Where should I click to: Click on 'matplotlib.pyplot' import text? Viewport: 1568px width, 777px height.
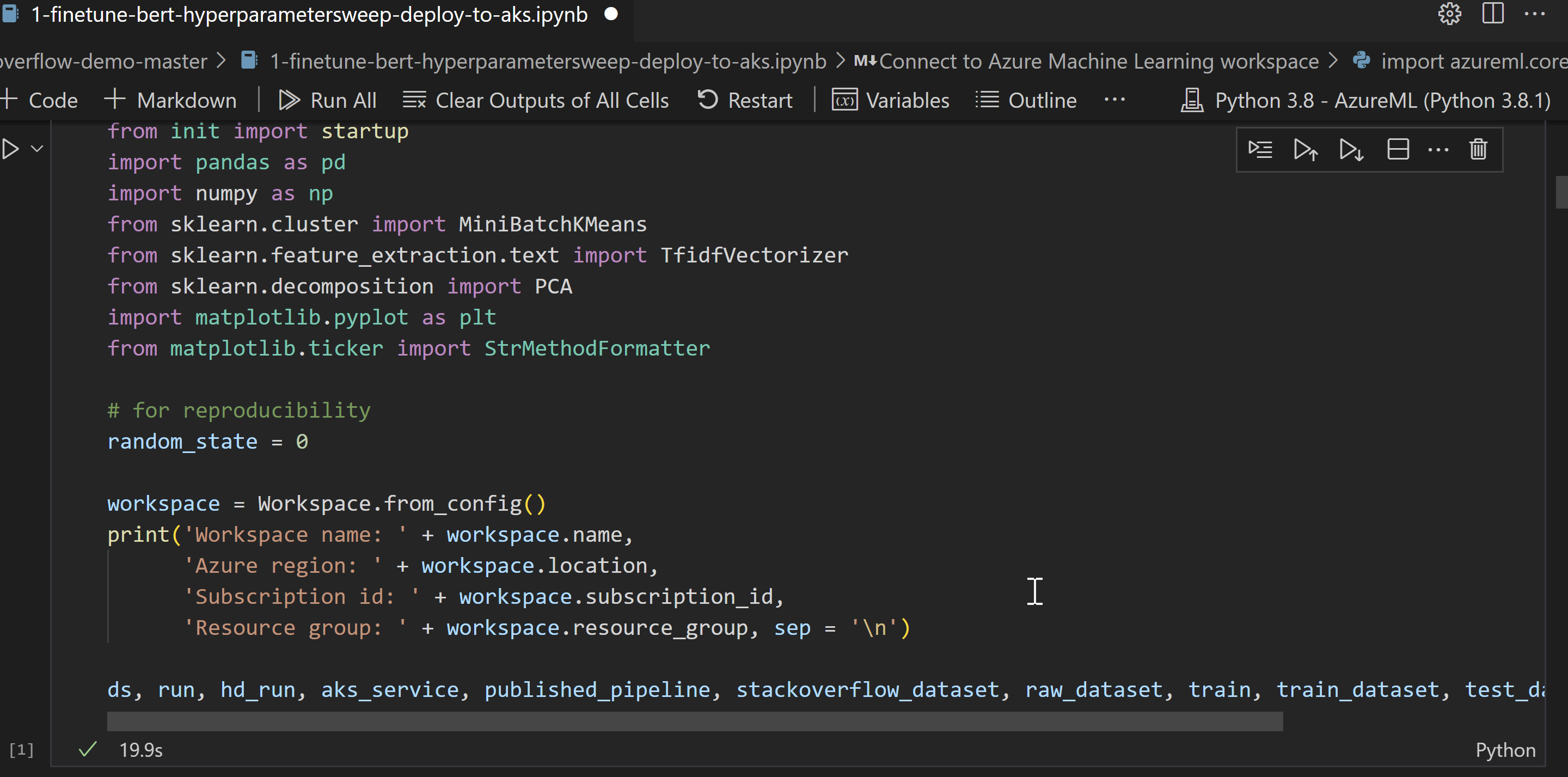click(x=301, y=317)
